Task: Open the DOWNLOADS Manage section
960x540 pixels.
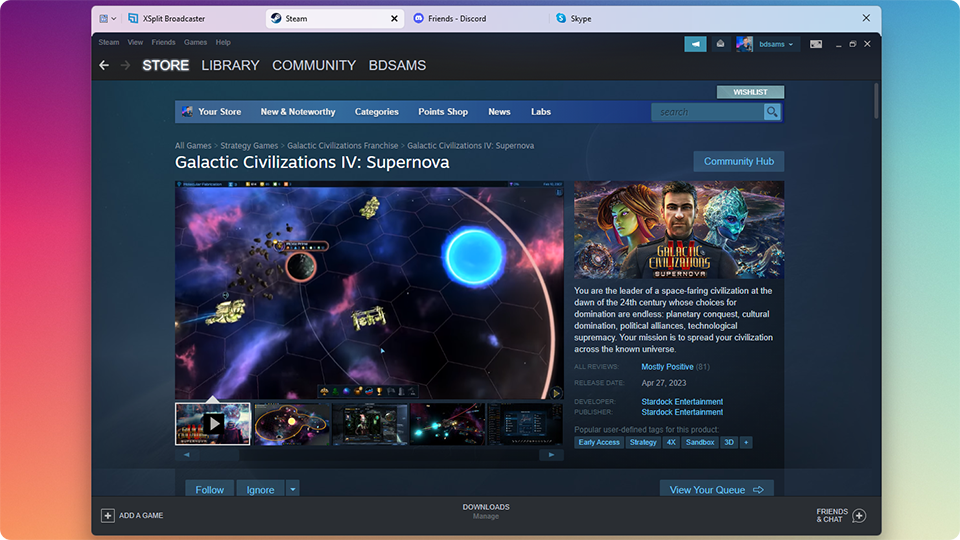Action: tap(486, 511)
